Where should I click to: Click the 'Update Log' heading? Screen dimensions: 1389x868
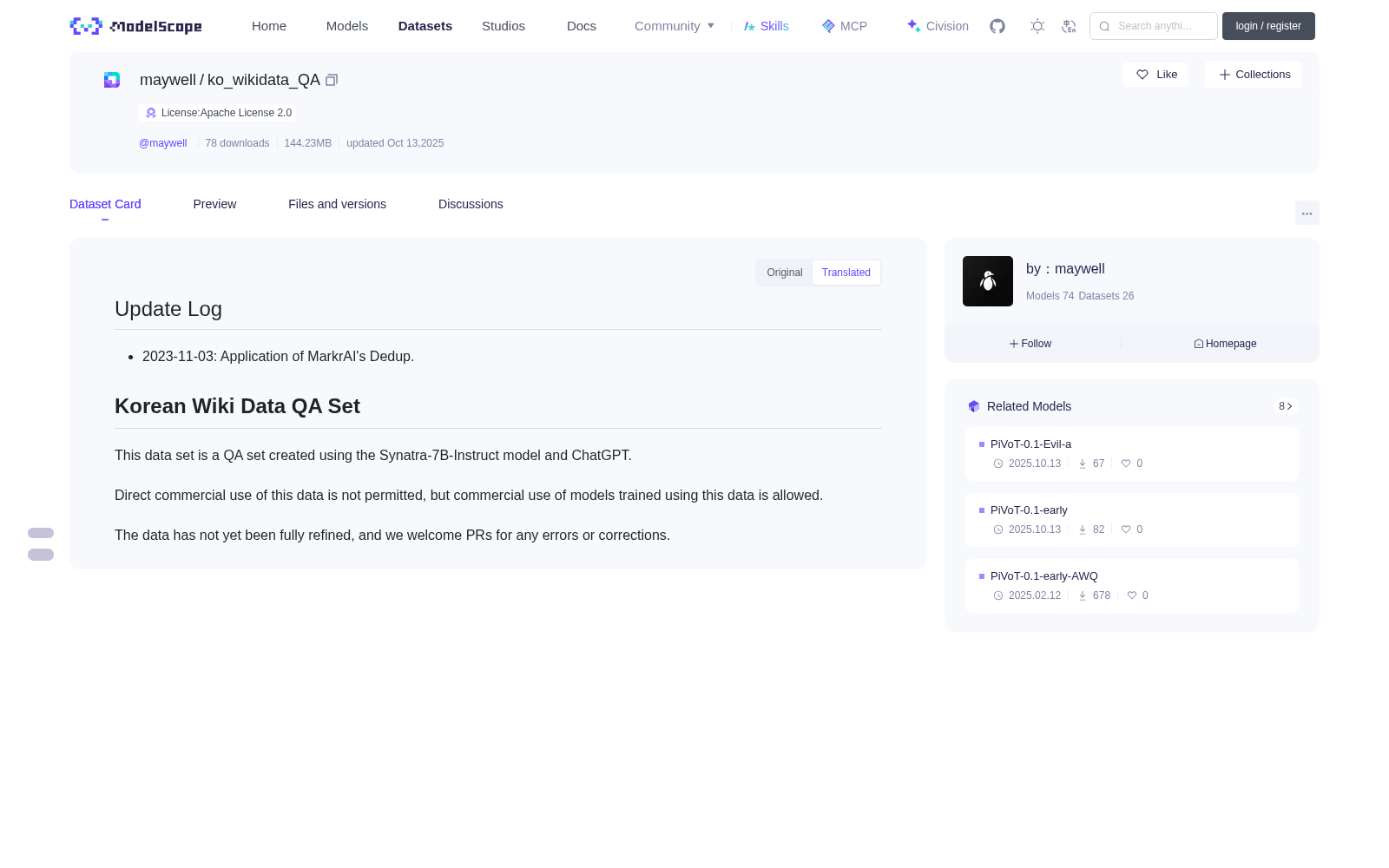pyautogui.click(x=168, y=309)
